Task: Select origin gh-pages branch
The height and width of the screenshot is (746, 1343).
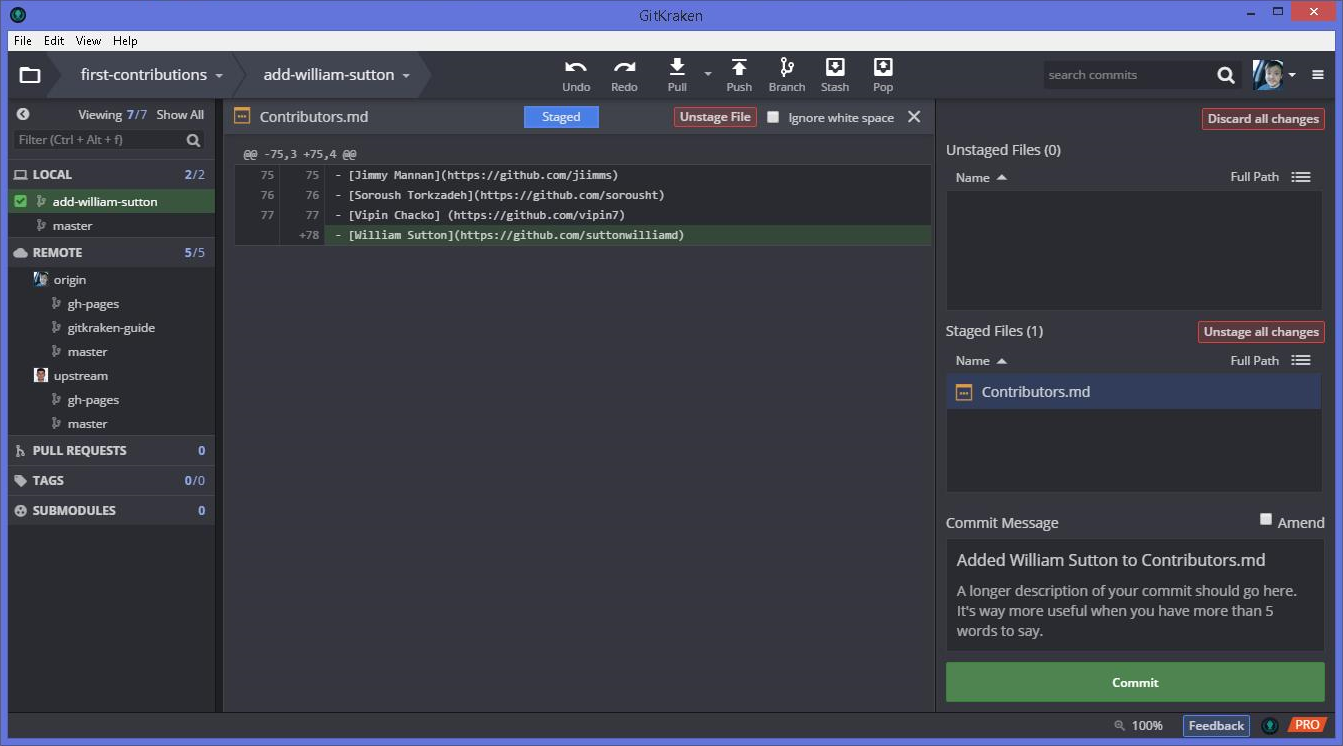Action: tap(93, 304)
